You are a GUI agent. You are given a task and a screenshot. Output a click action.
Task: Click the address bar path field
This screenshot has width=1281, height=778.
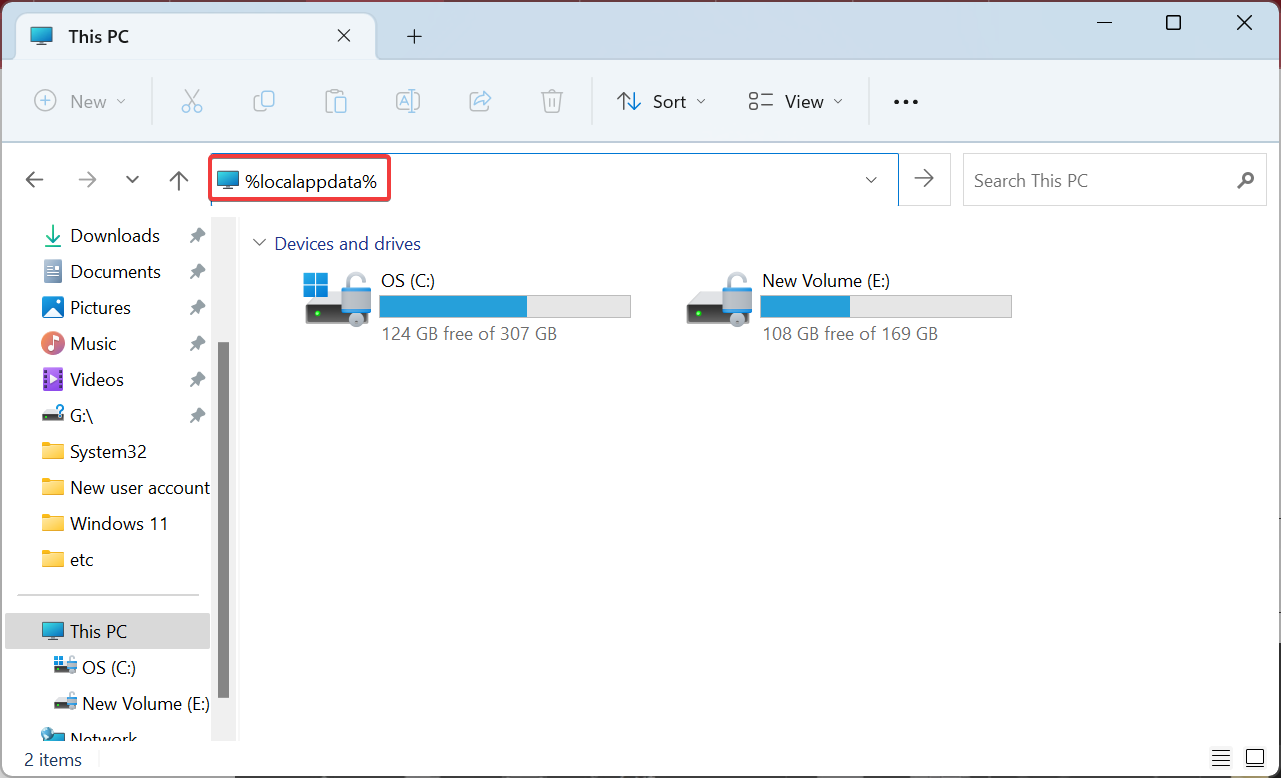(554, 180)
